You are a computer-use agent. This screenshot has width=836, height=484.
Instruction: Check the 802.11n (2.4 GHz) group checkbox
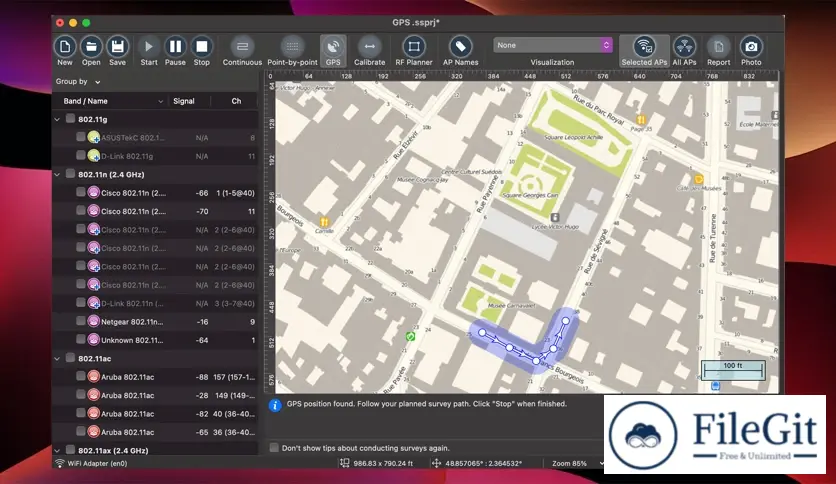(70, 174)
